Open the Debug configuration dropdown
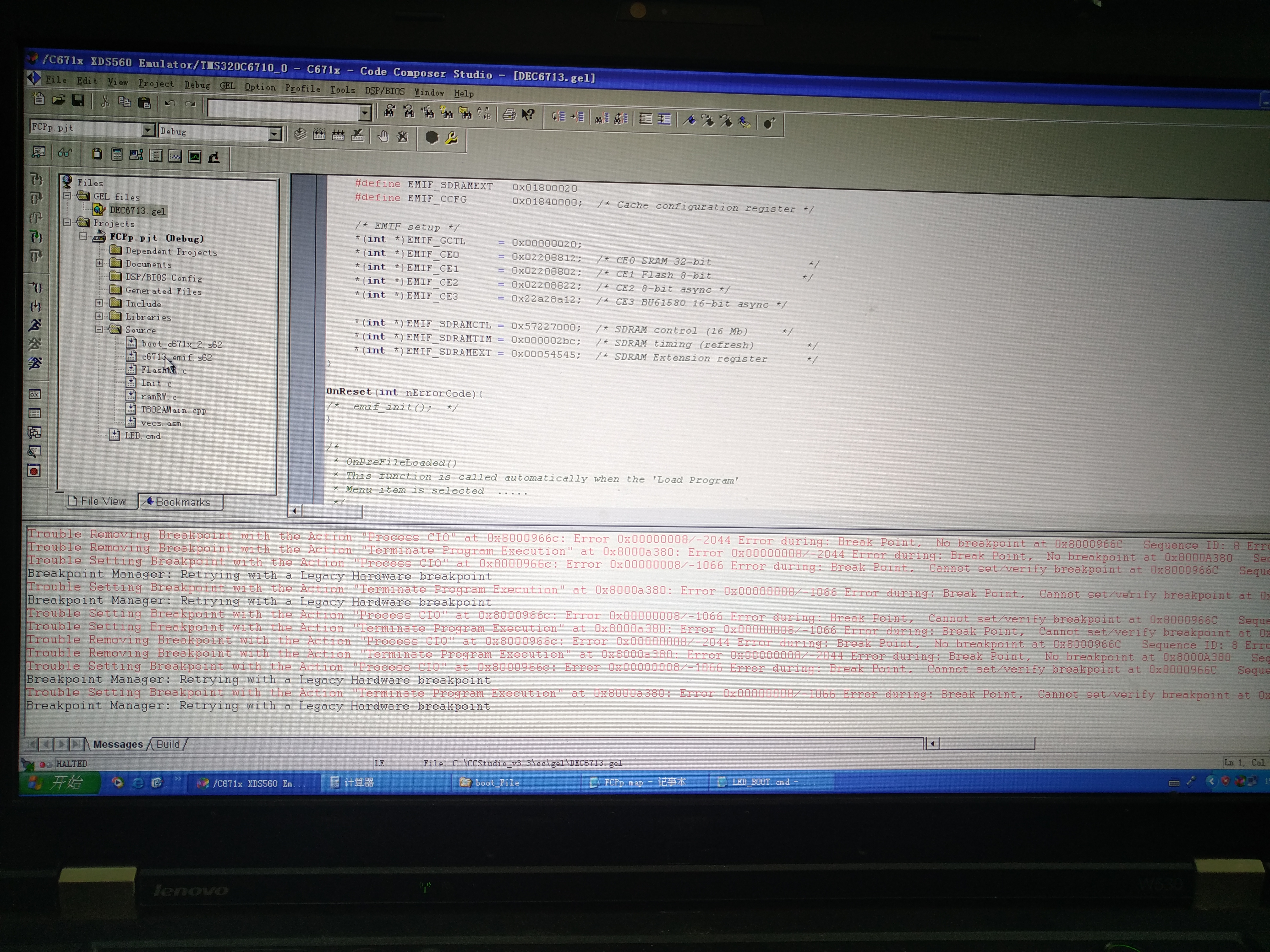 coord(275,134)
